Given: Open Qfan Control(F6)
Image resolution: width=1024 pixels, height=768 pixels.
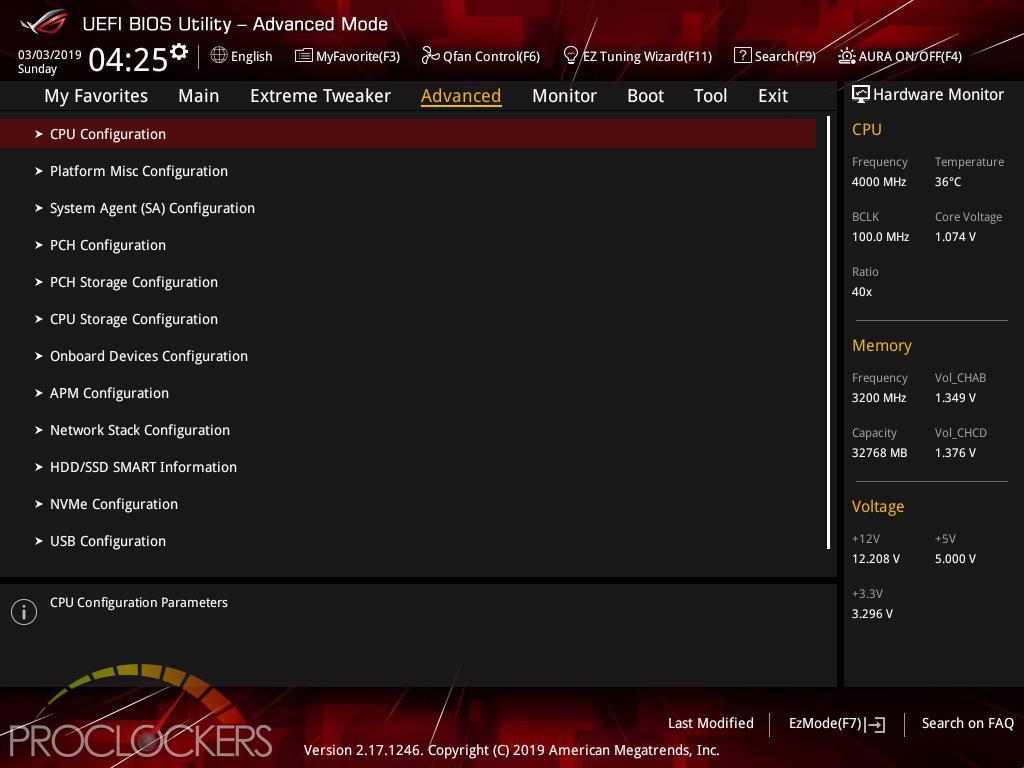Looking at the screenshot, I should point(491,56).
